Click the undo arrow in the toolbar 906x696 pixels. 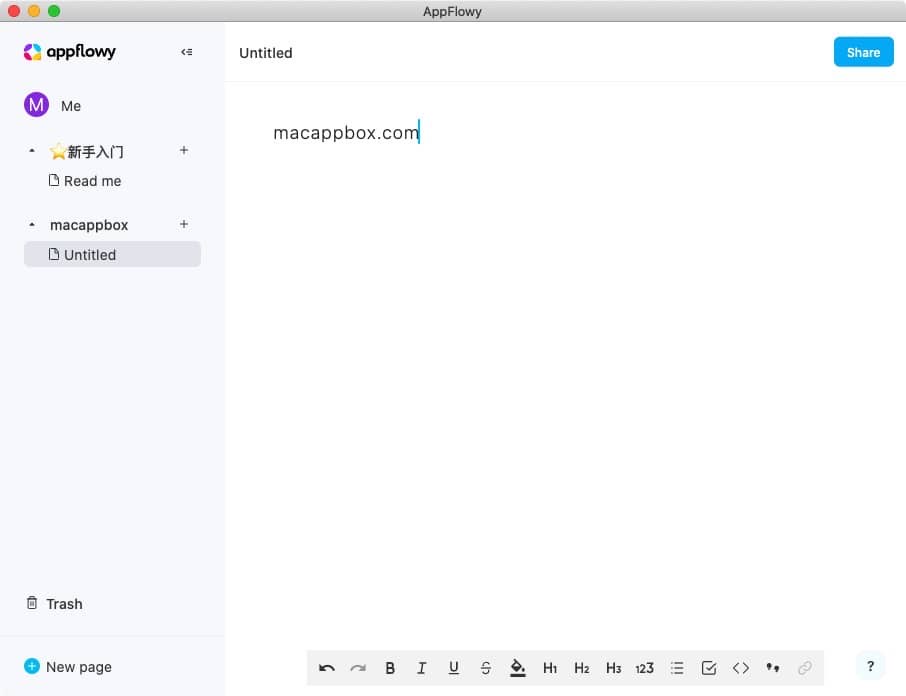tap(326, 668)
